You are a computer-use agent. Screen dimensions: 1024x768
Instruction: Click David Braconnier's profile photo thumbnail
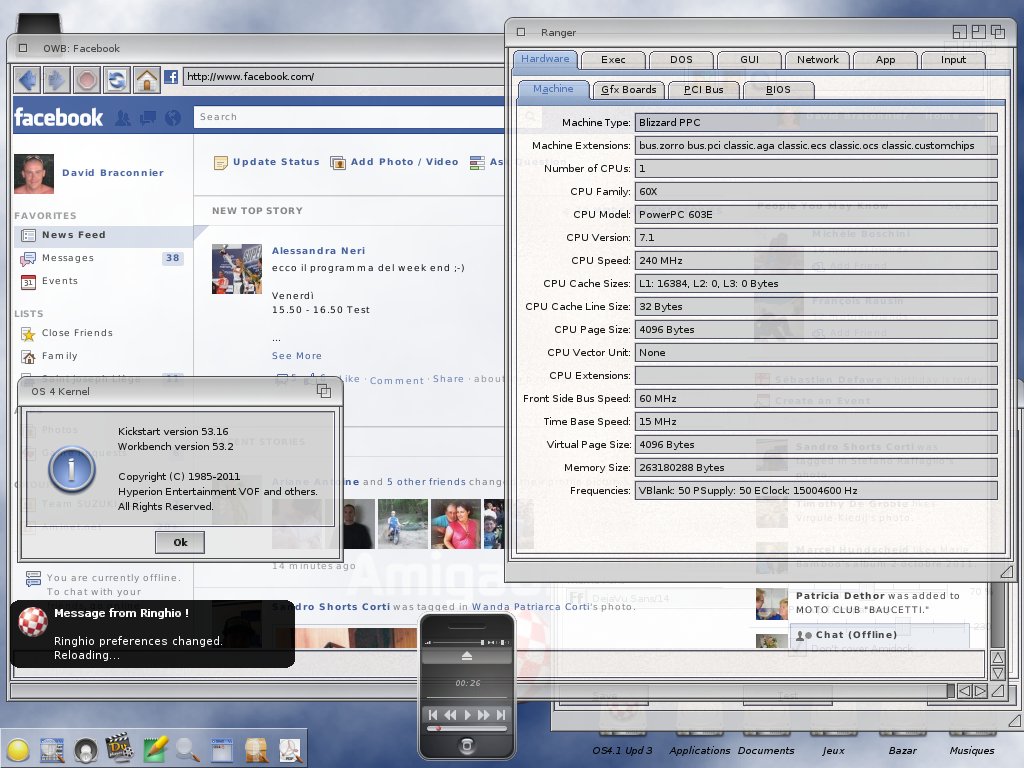(34, 174)
